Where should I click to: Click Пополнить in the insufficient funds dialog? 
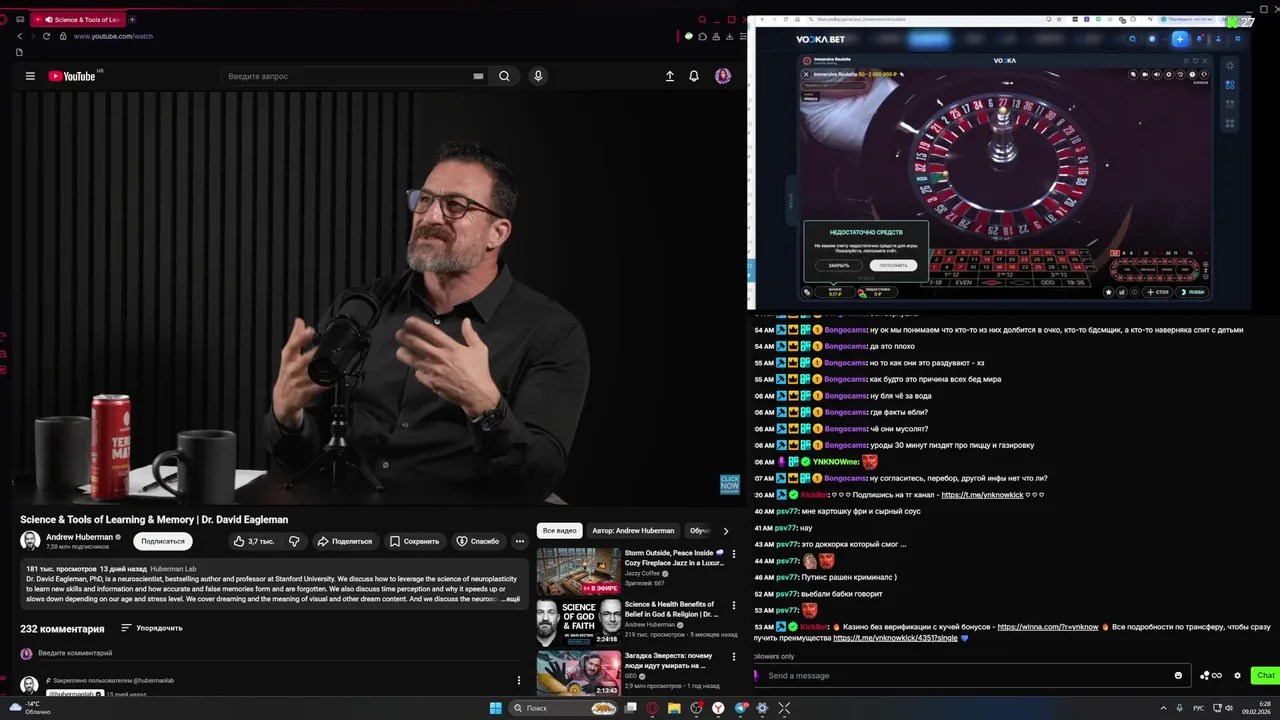click(x=893, y=265)
